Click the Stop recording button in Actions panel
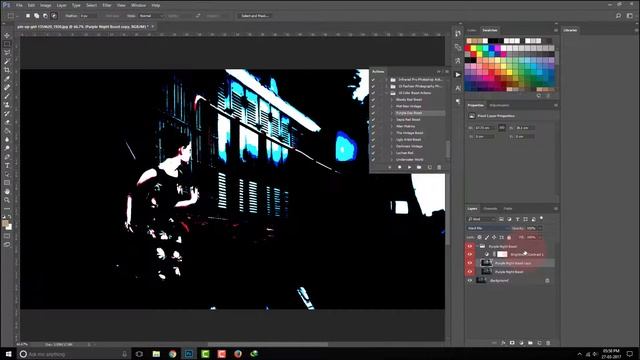Screen dimensions: 640x360 coord(390,167)
